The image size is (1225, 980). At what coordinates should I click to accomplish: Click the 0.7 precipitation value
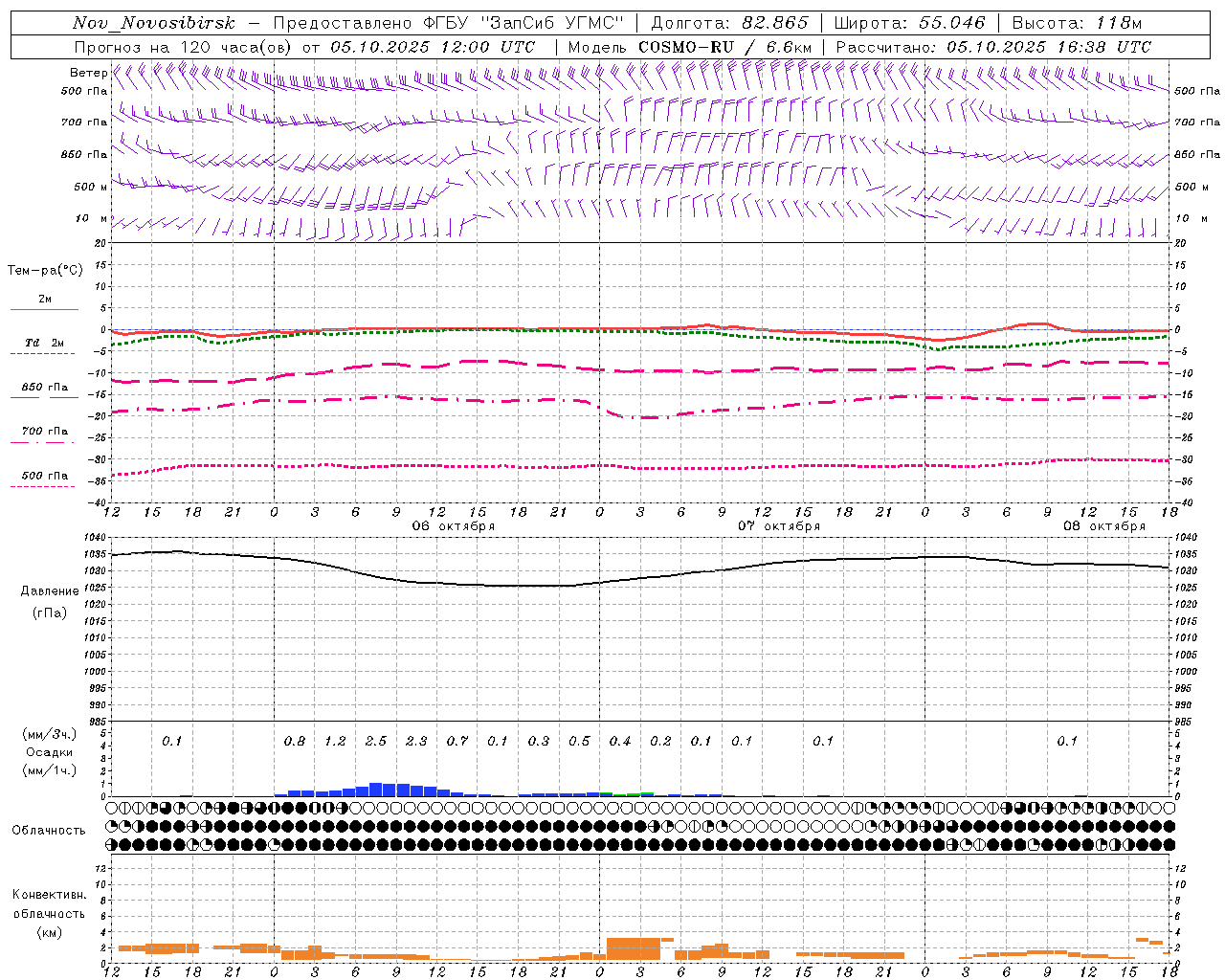457,742
